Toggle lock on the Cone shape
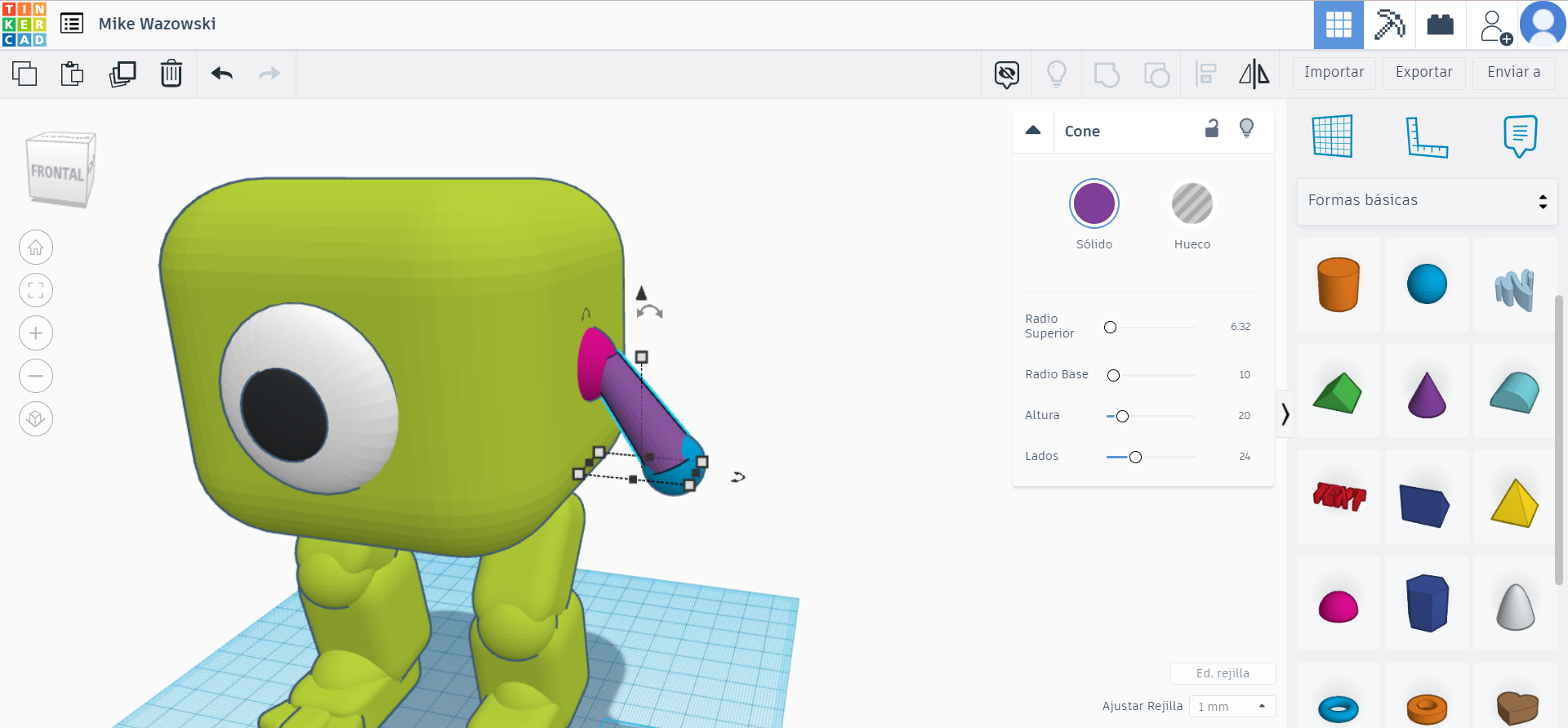1568x728 pixels. pyautogui.click(x=1212, y=128)
